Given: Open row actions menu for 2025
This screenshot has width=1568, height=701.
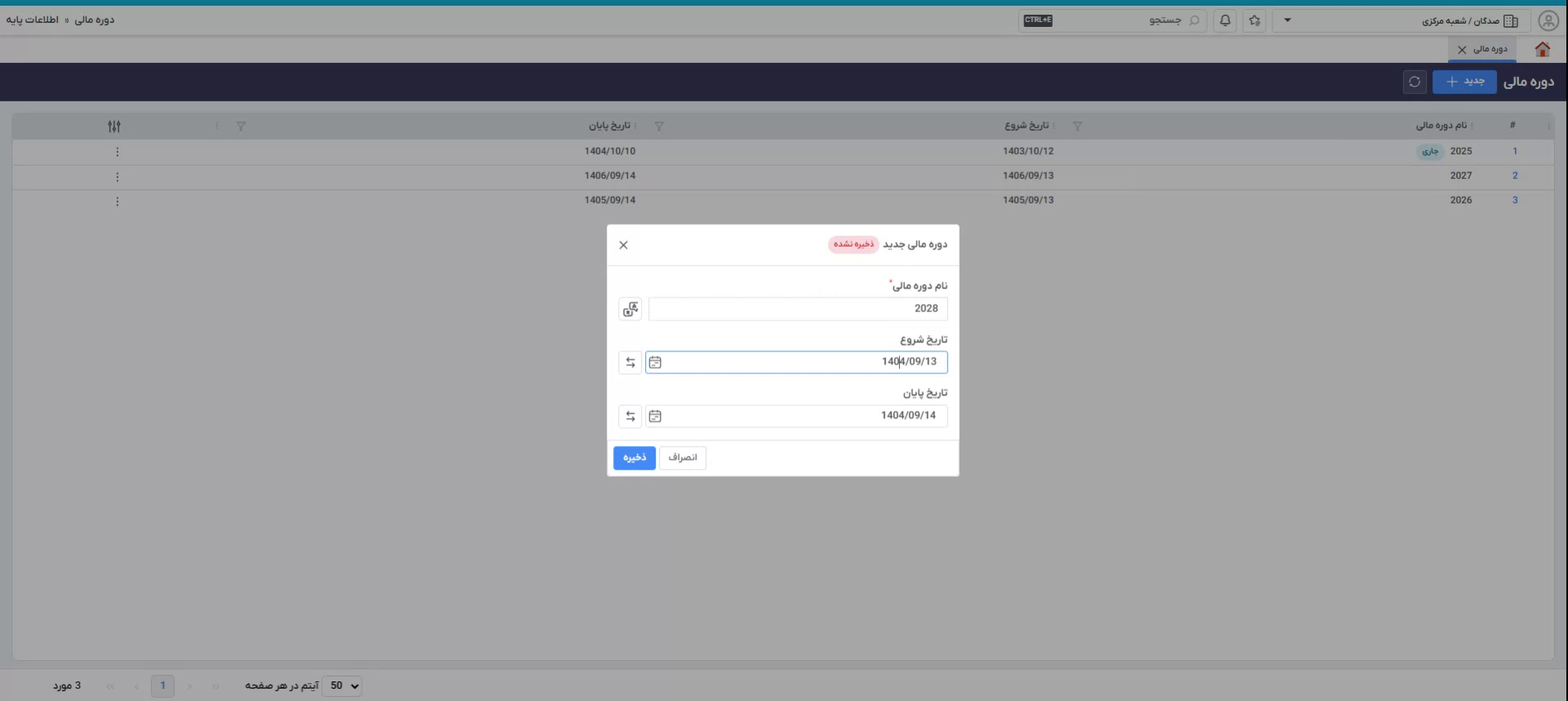Looking at the screenshot, I should pos(118,152).
